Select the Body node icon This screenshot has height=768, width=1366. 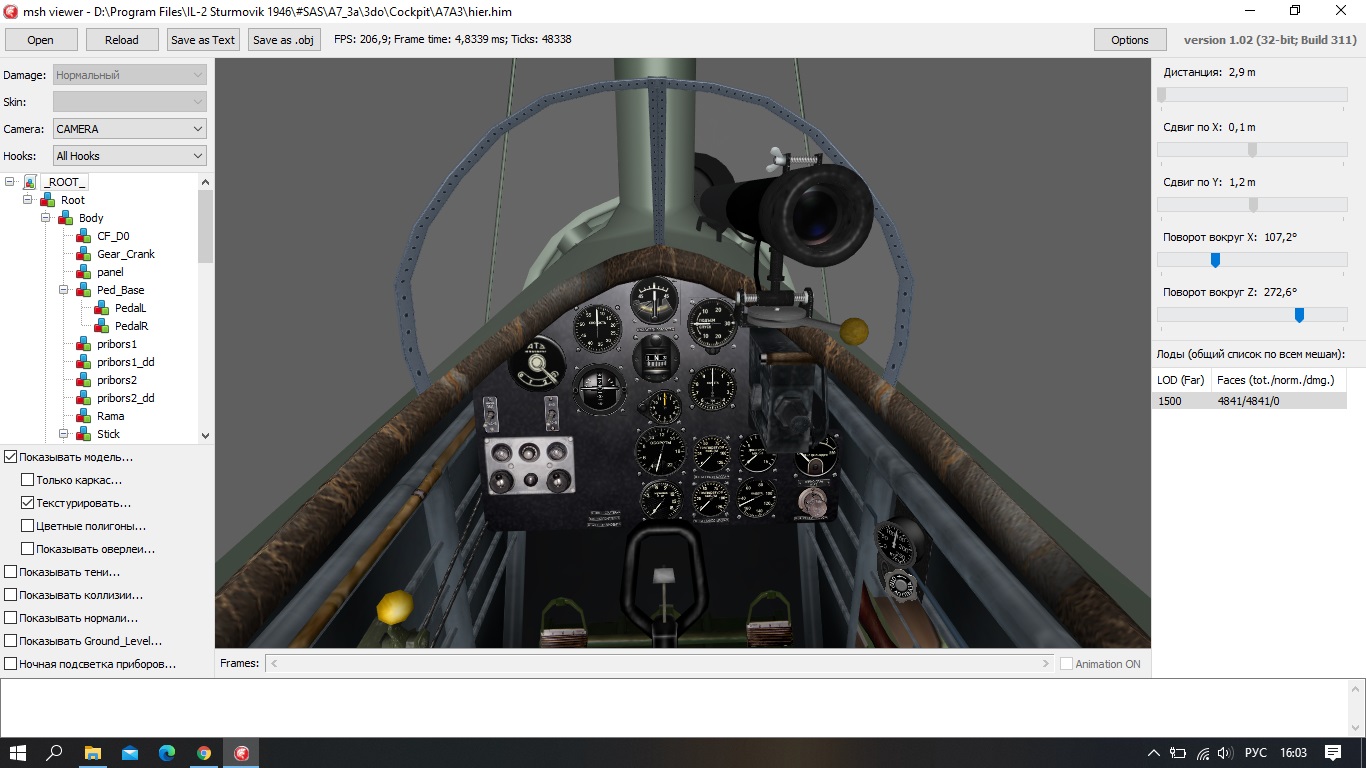66,218
